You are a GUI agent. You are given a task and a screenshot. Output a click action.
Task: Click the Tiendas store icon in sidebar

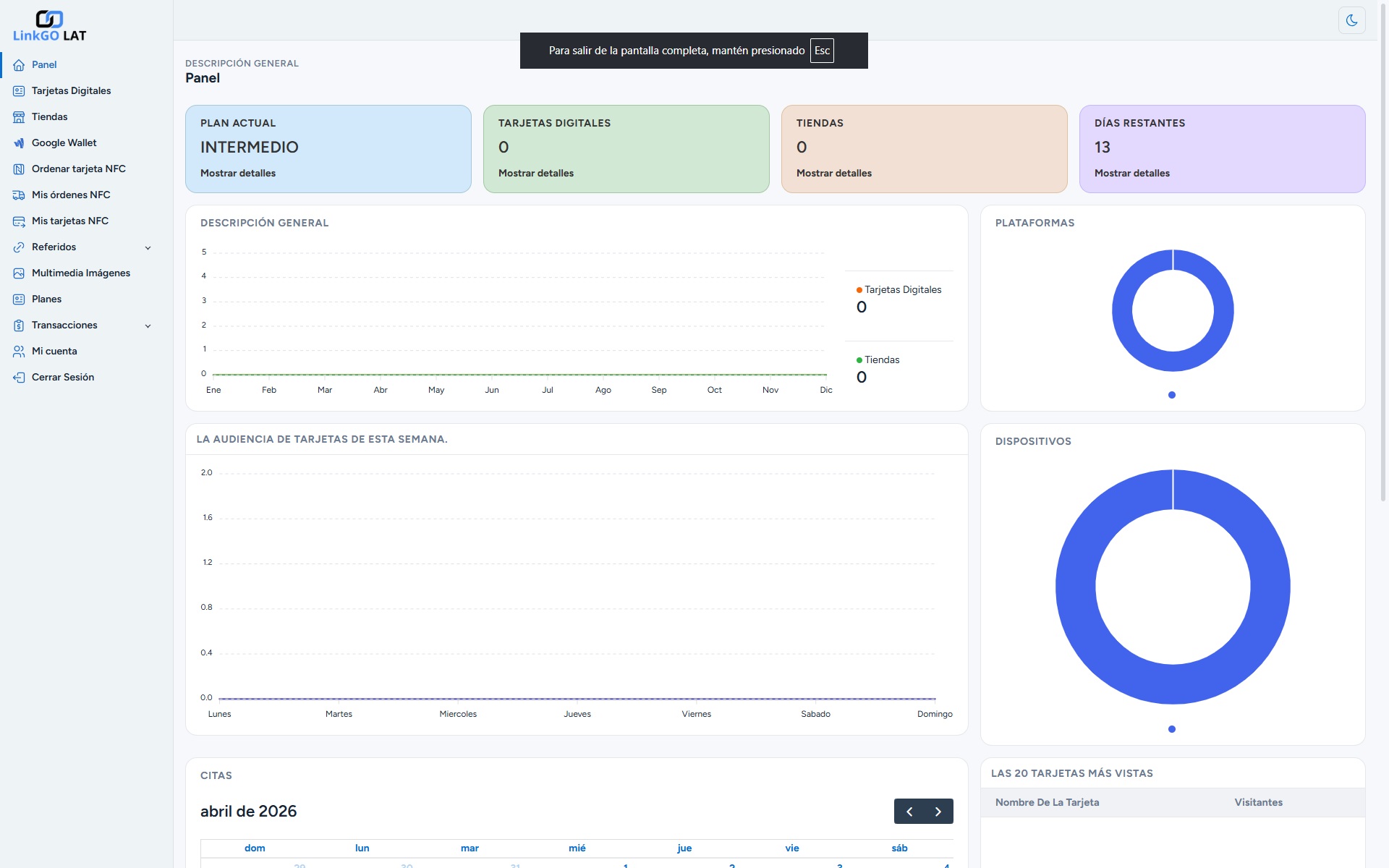click(x=19, y=117)
